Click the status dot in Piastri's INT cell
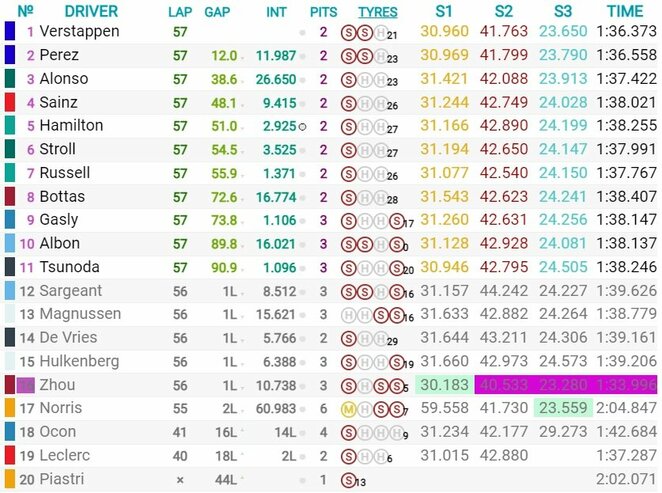 click(301, 479)
